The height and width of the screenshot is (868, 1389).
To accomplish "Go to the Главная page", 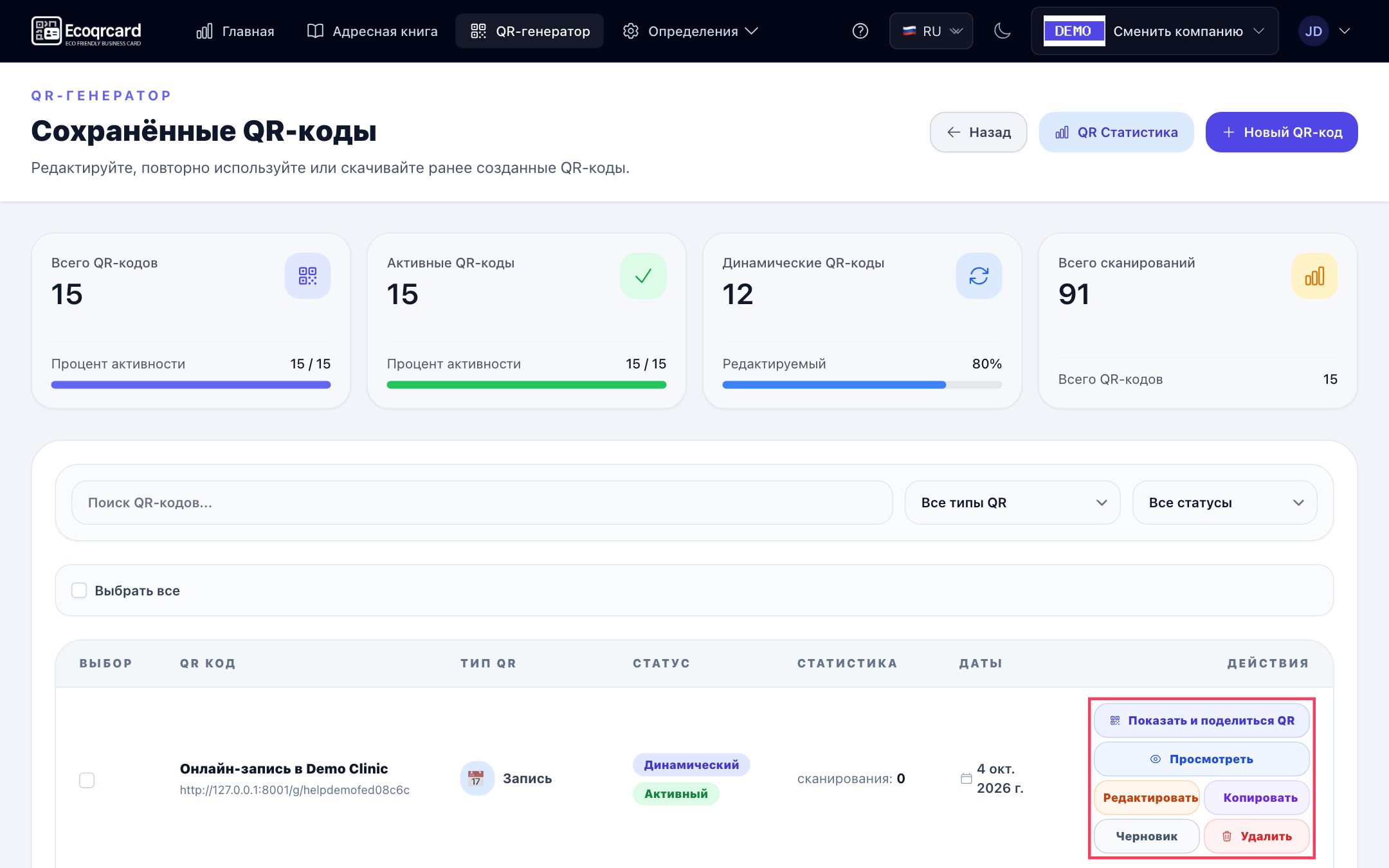I will click(x=235, y=31).
